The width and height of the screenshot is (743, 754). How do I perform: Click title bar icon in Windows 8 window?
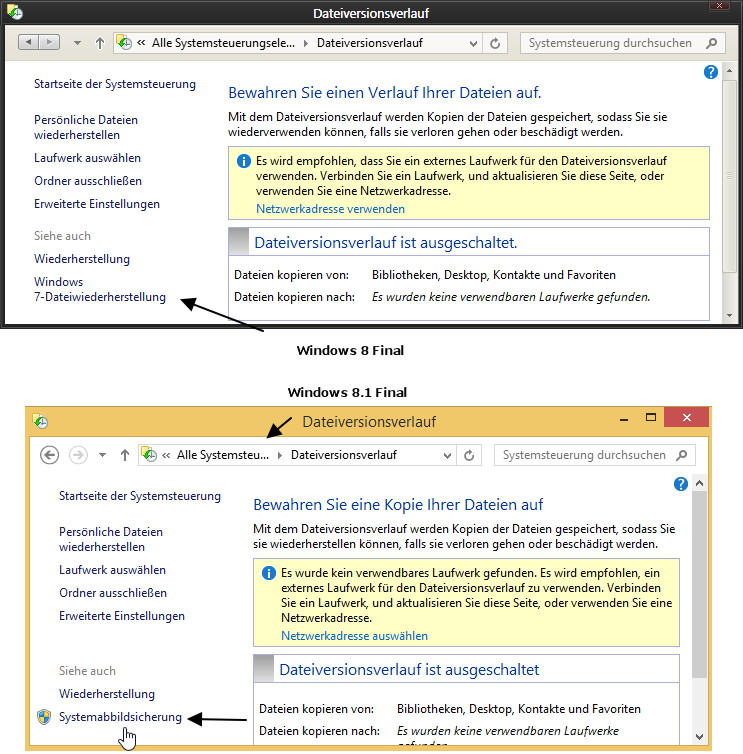tap(14, 13)
